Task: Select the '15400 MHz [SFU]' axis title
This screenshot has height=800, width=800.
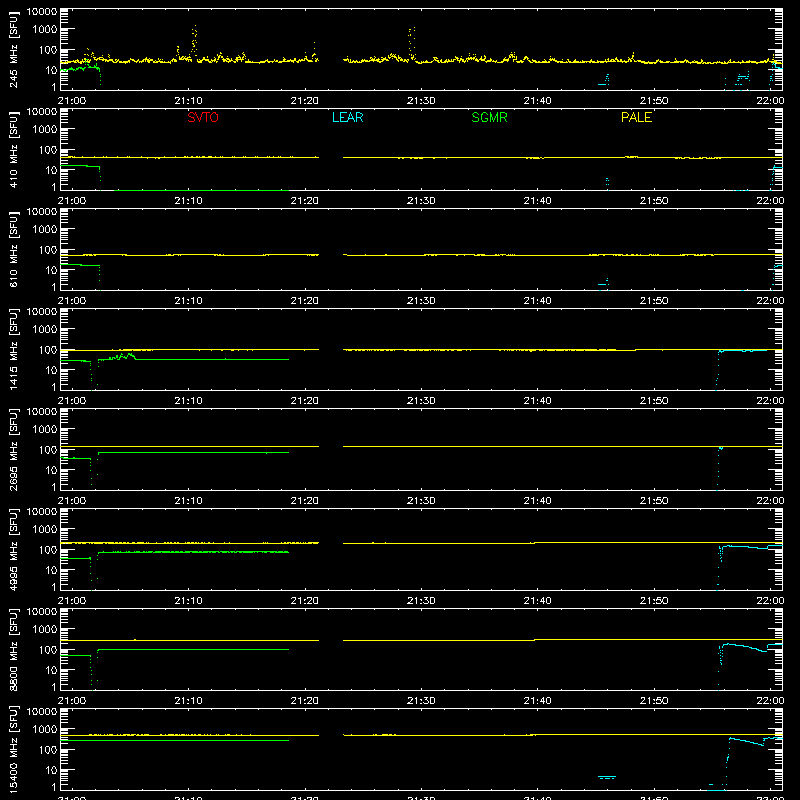Action: pyautogui.click(x=14, y=749)
